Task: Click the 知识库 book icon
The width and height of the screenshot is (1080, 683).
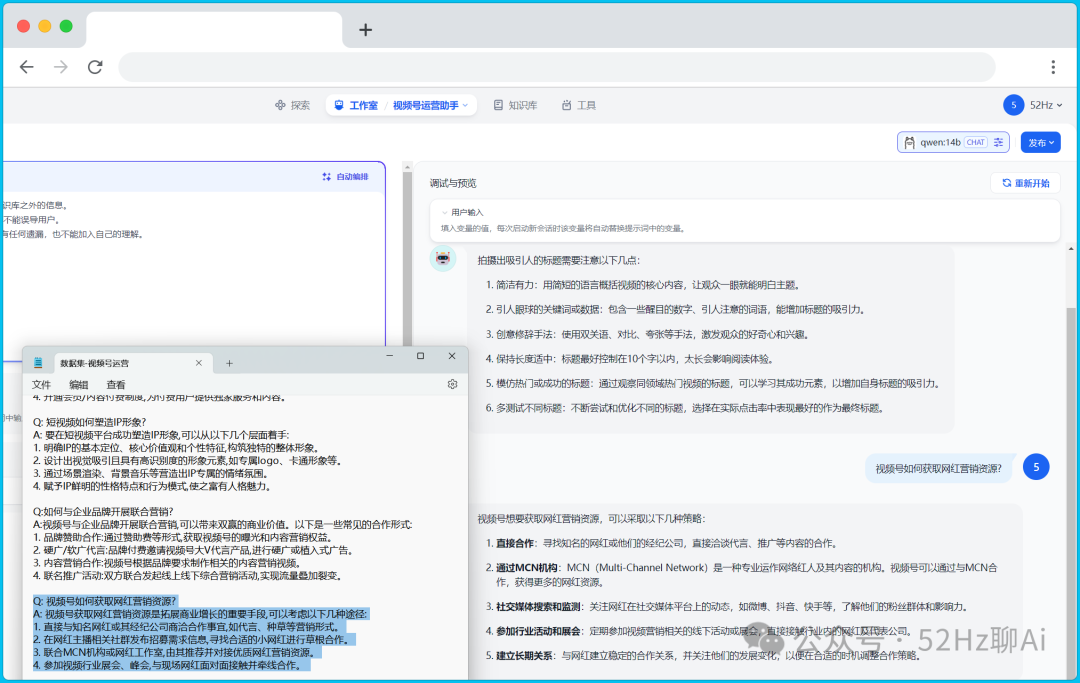Action: pos(498,105)
